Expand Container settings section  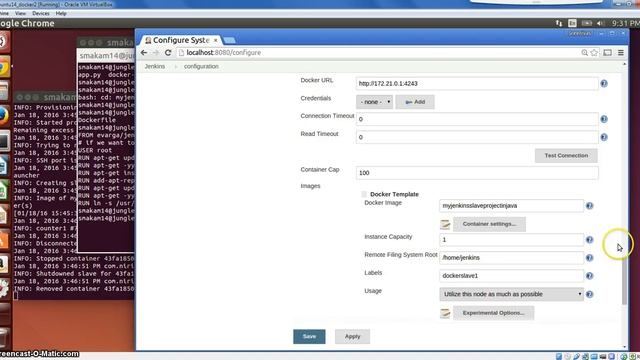[x=489, y=224]
